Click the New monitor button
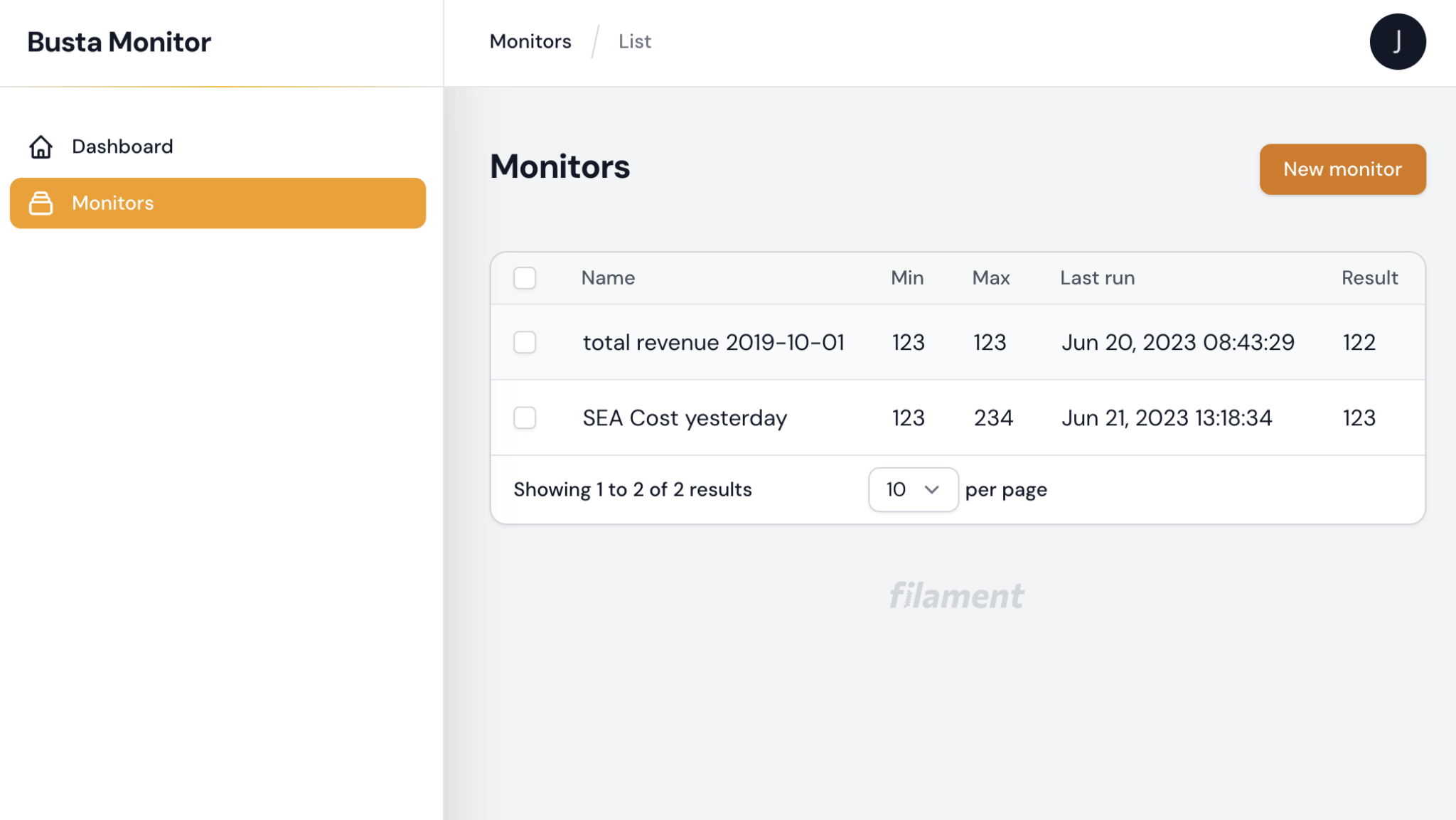 (x=1342, y=169)
